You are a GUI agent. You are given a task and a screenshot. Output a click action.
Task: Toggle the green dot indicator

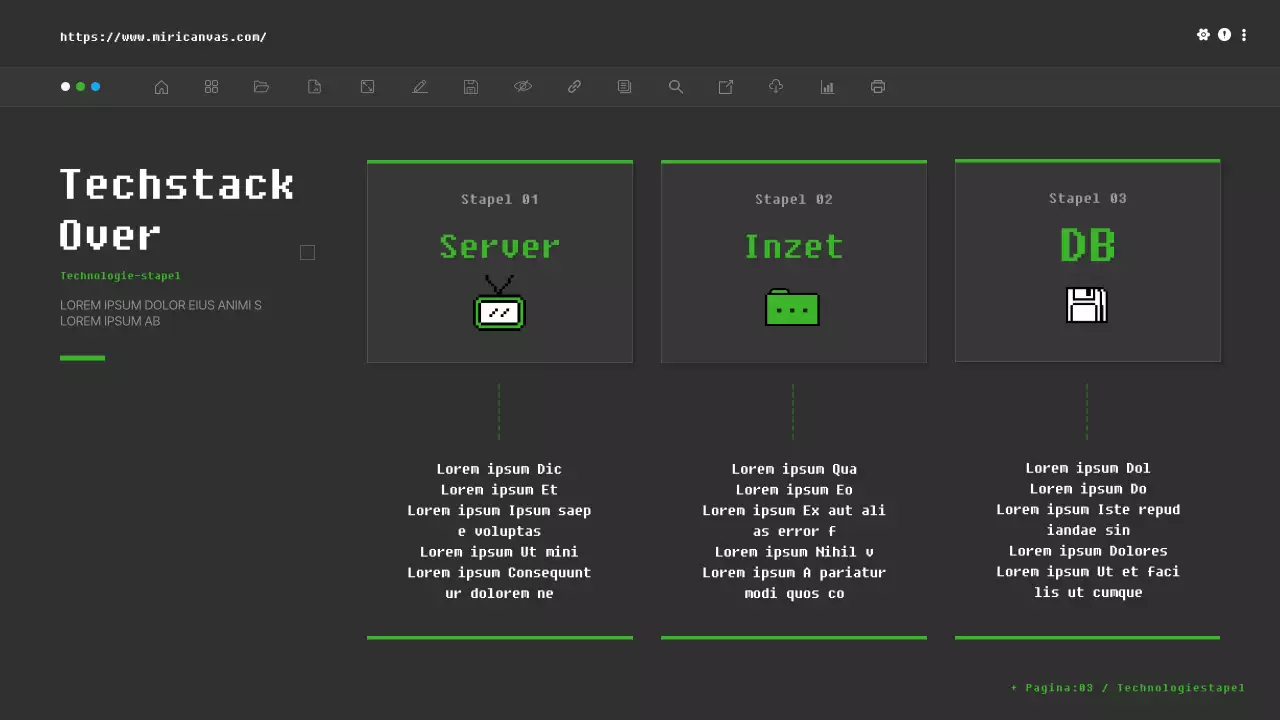pos(80,86)
